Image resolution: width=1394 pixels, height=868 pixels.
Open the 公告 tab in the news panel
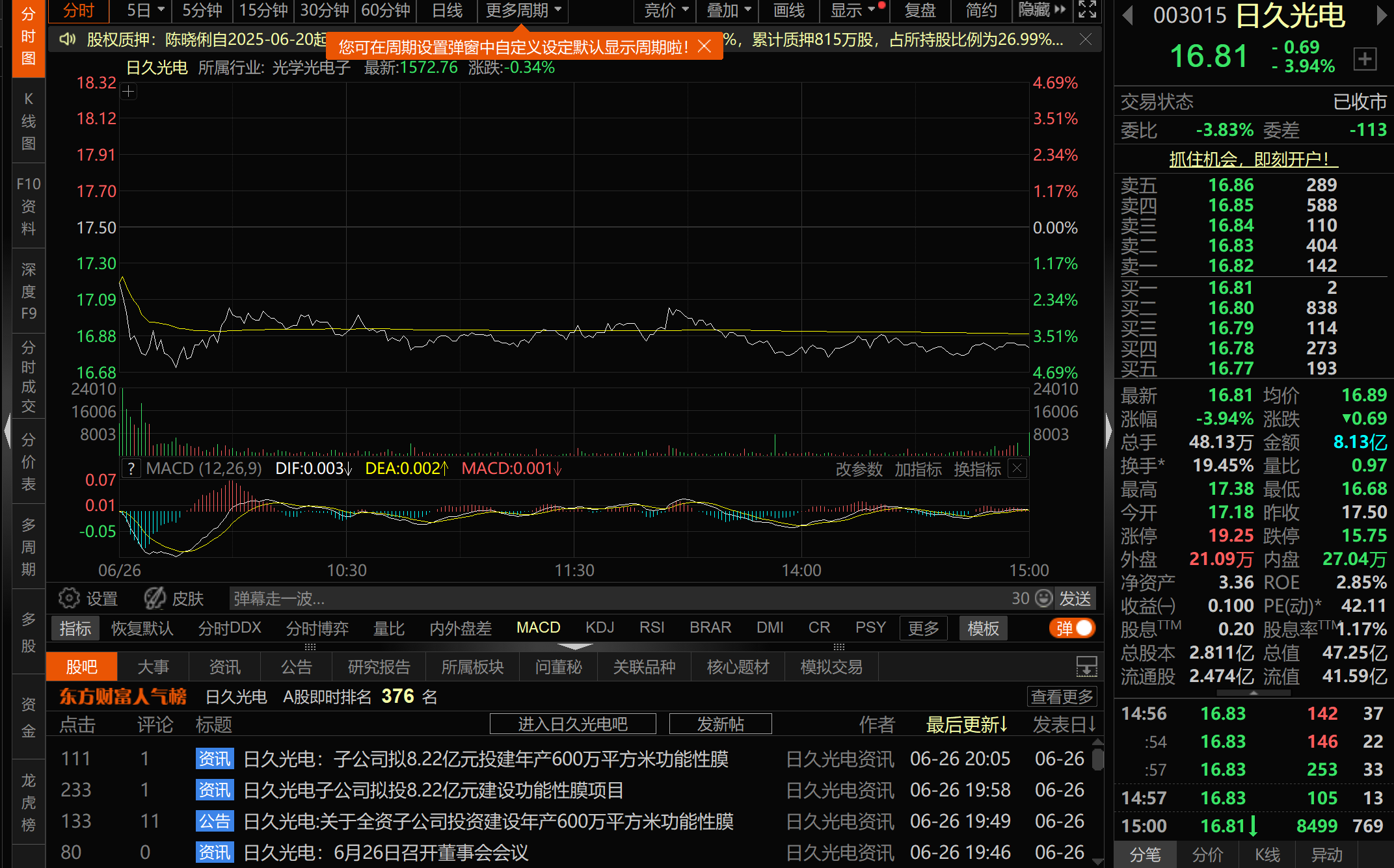296,666
